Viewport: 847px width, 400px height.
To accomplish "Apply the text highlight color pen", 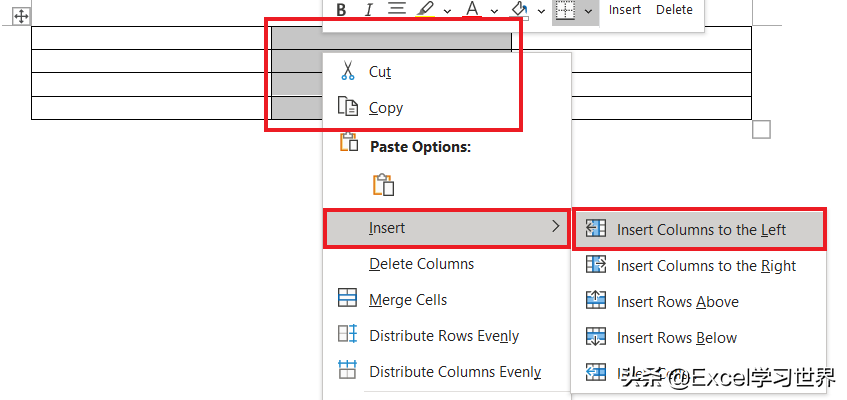I will (x=426, y=10).
